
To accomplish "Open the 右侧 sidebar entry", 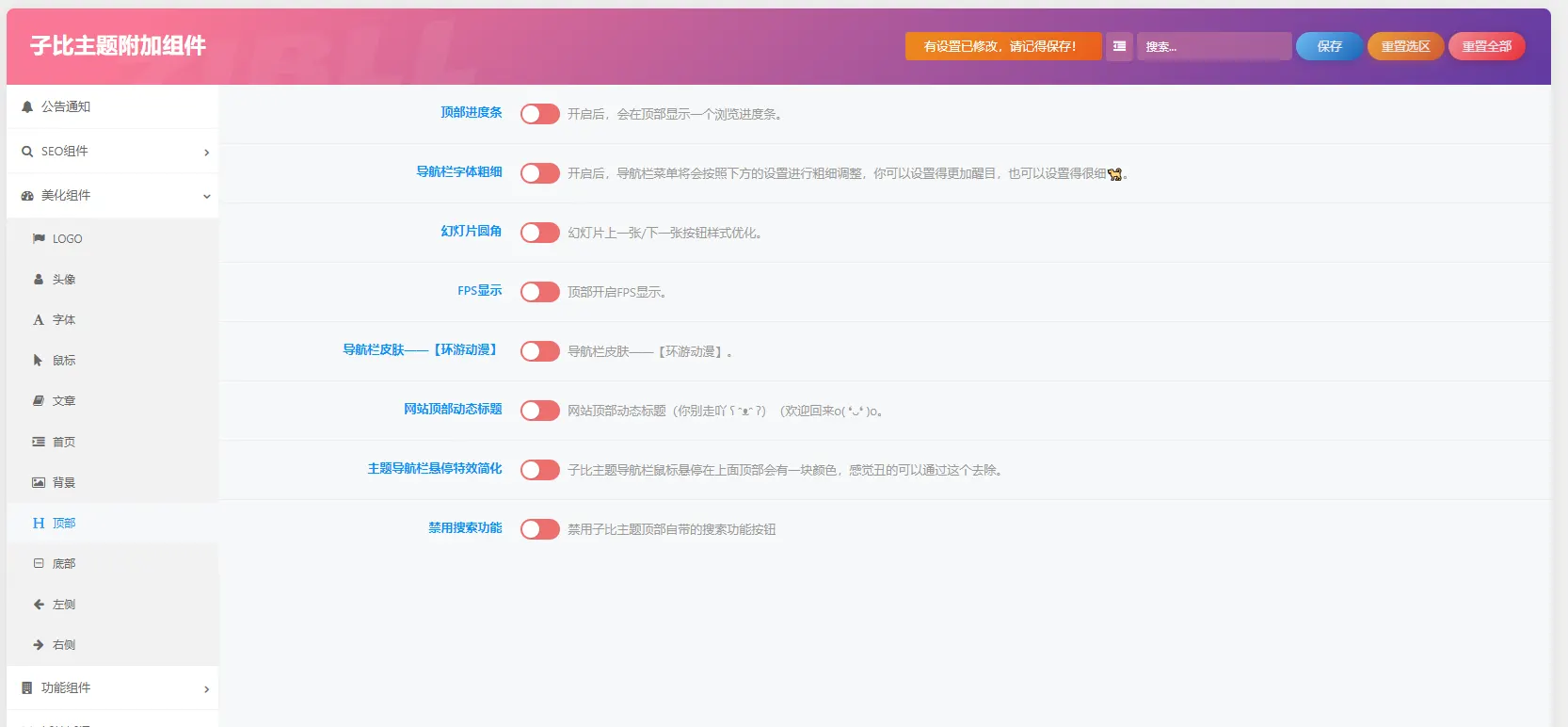I will [113, 645].
